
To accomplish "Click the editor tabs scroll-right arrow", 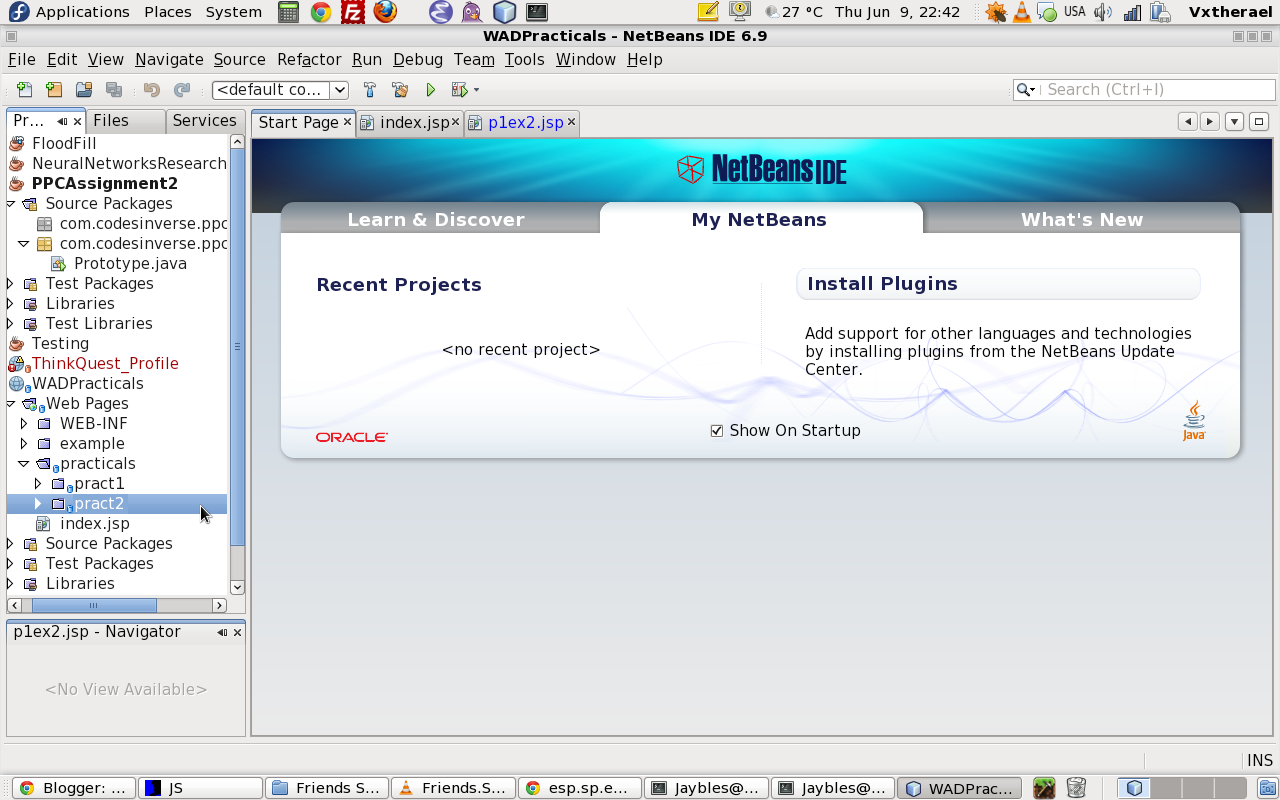I will coord(1210,122).
